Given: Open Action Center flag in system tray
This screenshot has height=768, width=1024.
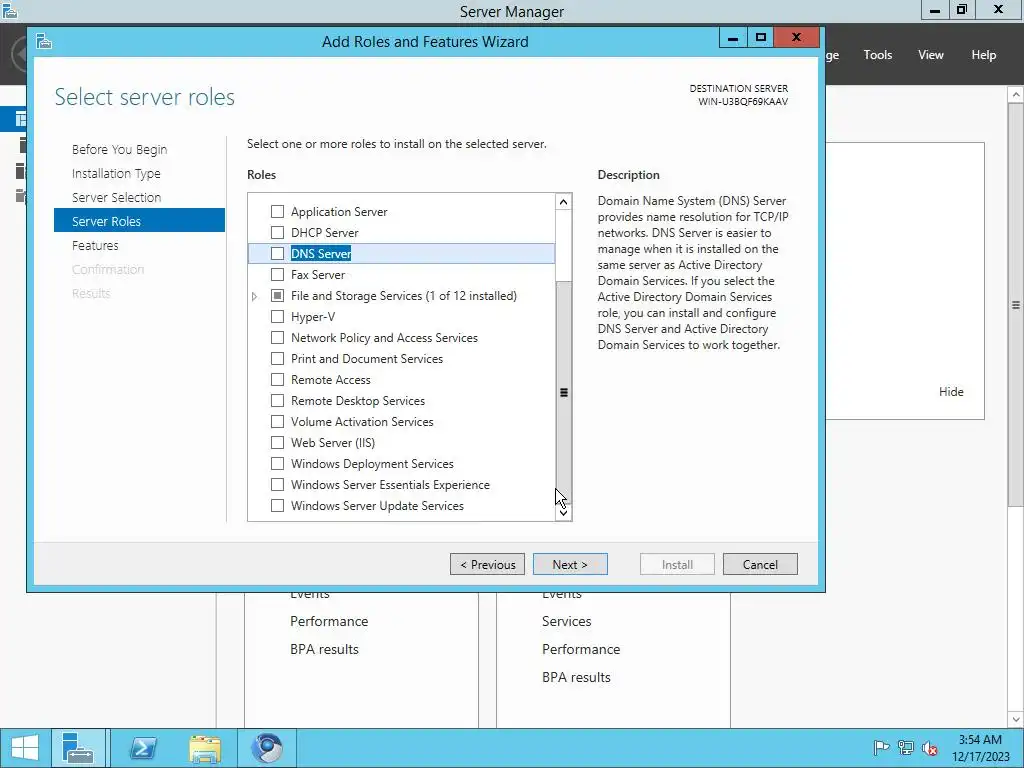Looking at the screenshot, I should (881, 748).
